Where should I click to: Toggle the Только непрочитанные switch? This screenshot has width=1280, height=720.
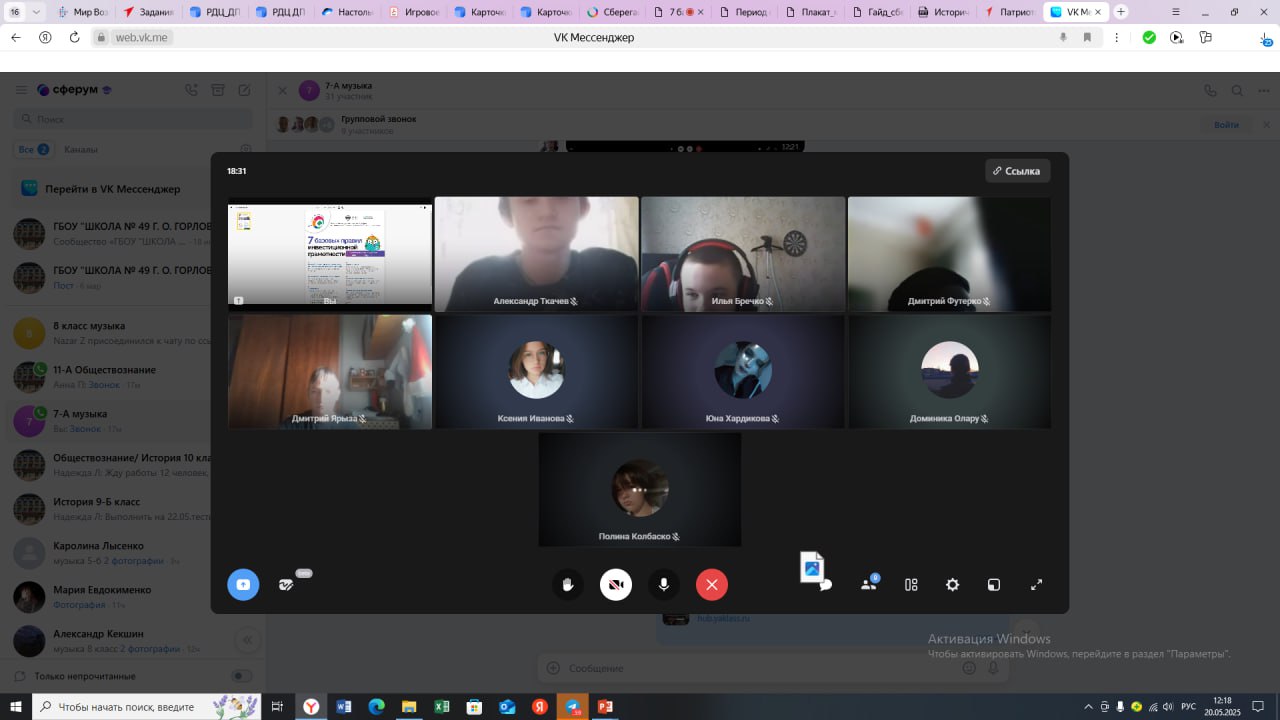[242, 676]
